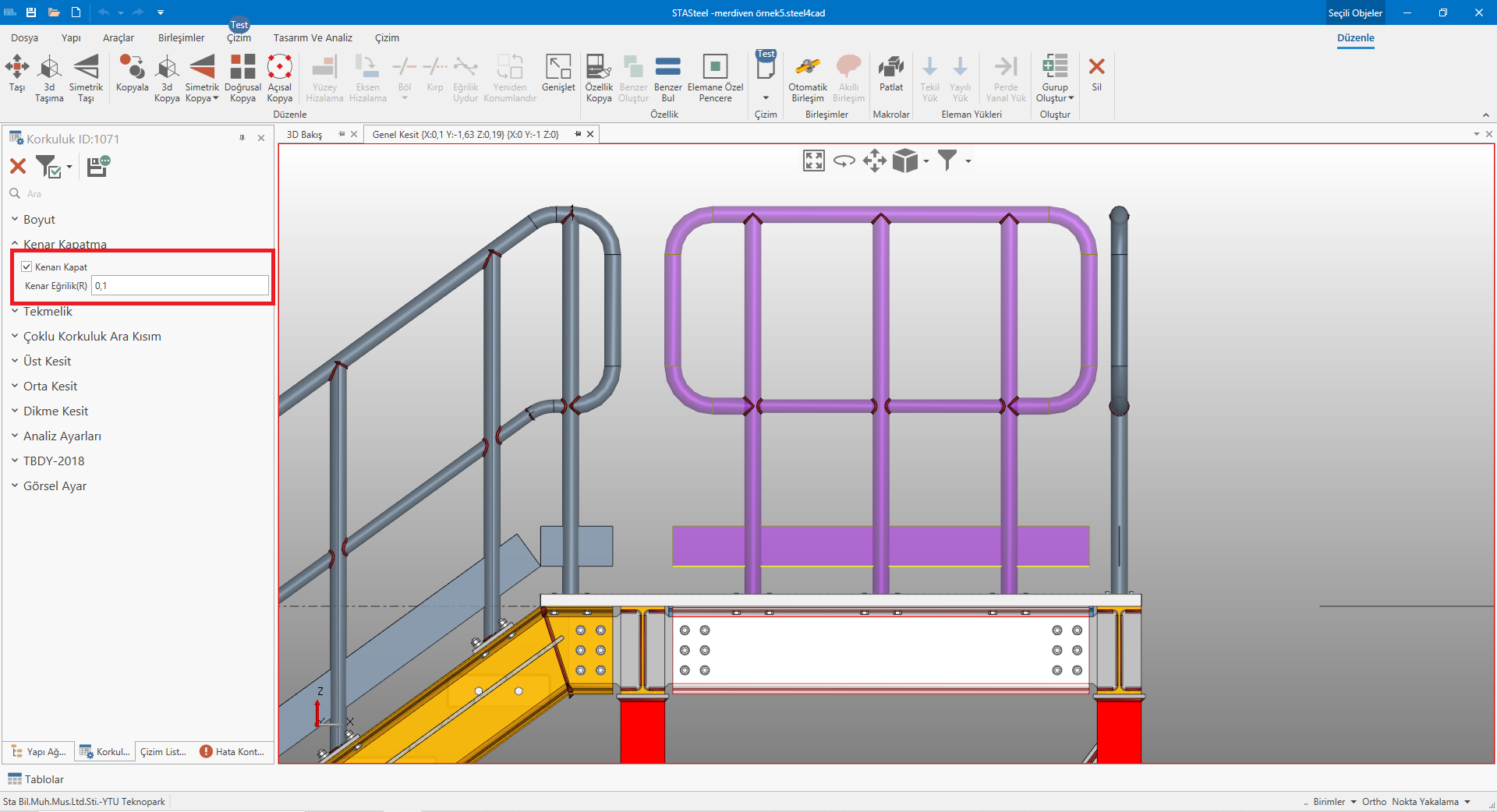
Task: Expand the Boyut section
Action: point(39,220)
